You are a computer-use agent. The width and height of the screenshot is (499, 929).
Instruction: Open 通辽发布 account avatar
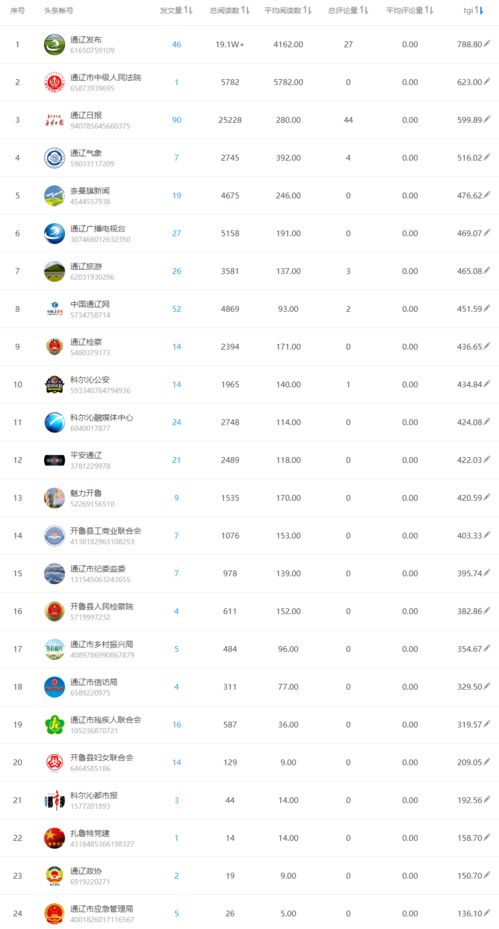coord(55,44)
